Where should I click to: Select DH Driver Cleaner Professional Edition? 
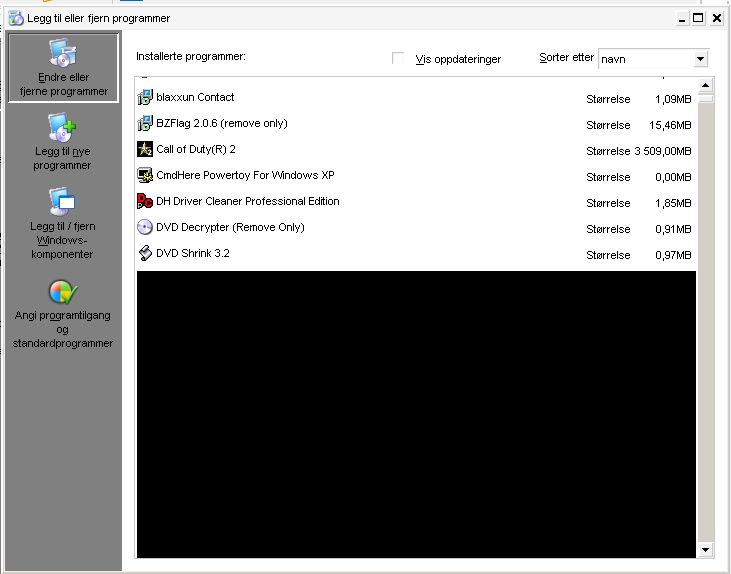[x=416, y=201]
